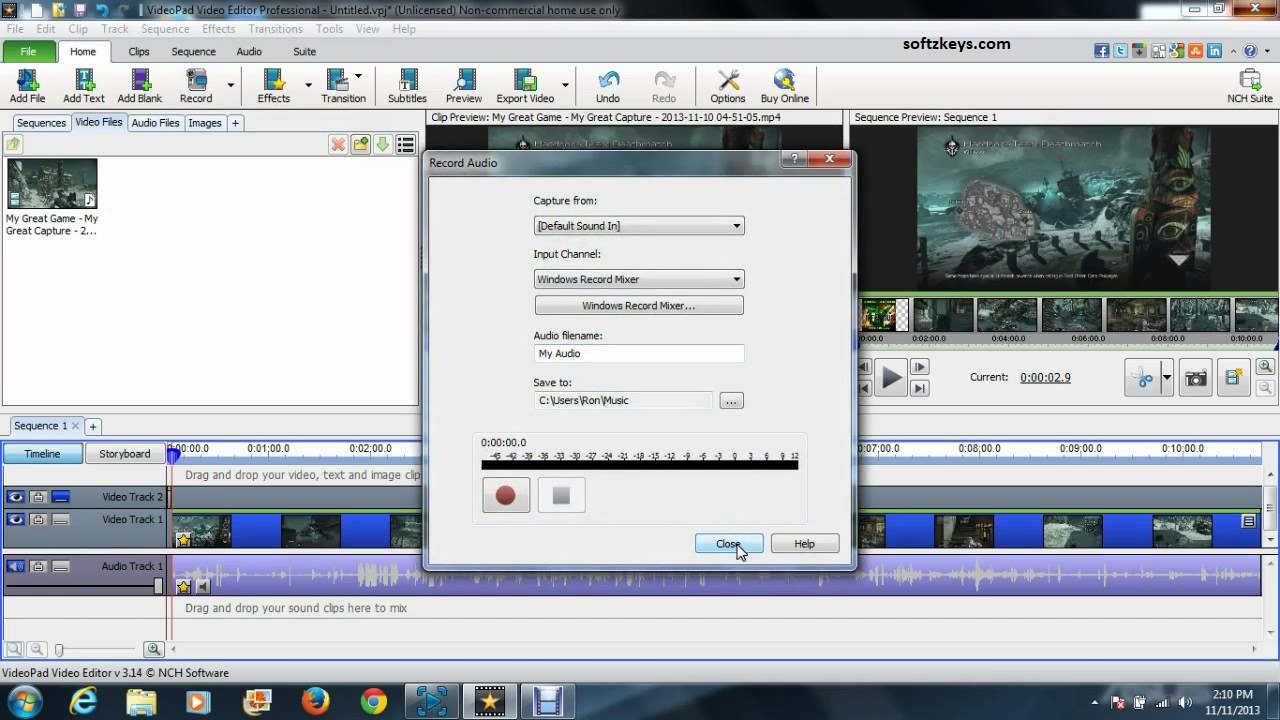Image resolution: width=1280 pixels, height=720 pixels.
Task: Open the Transition tool in toolbar
Action: [x=343, y=86]
